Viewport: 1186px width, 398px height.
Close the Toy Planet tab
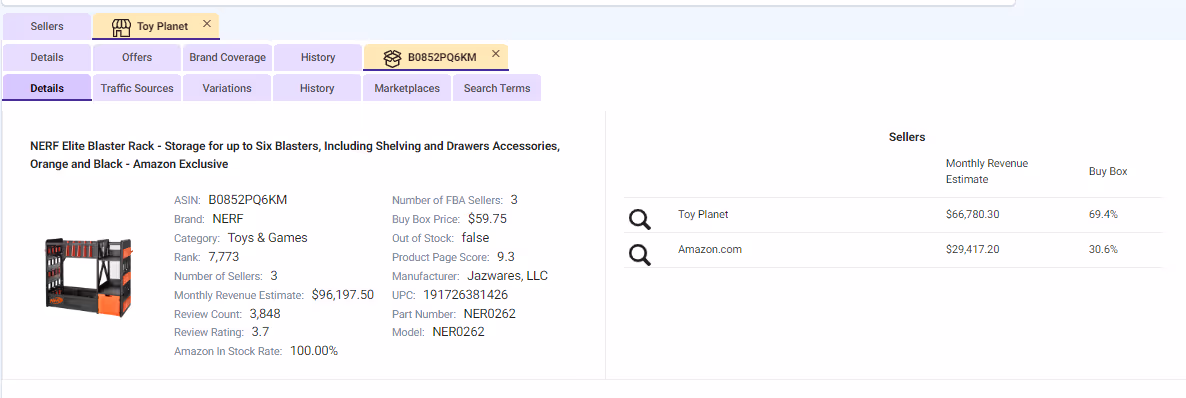tap(206, 24)
